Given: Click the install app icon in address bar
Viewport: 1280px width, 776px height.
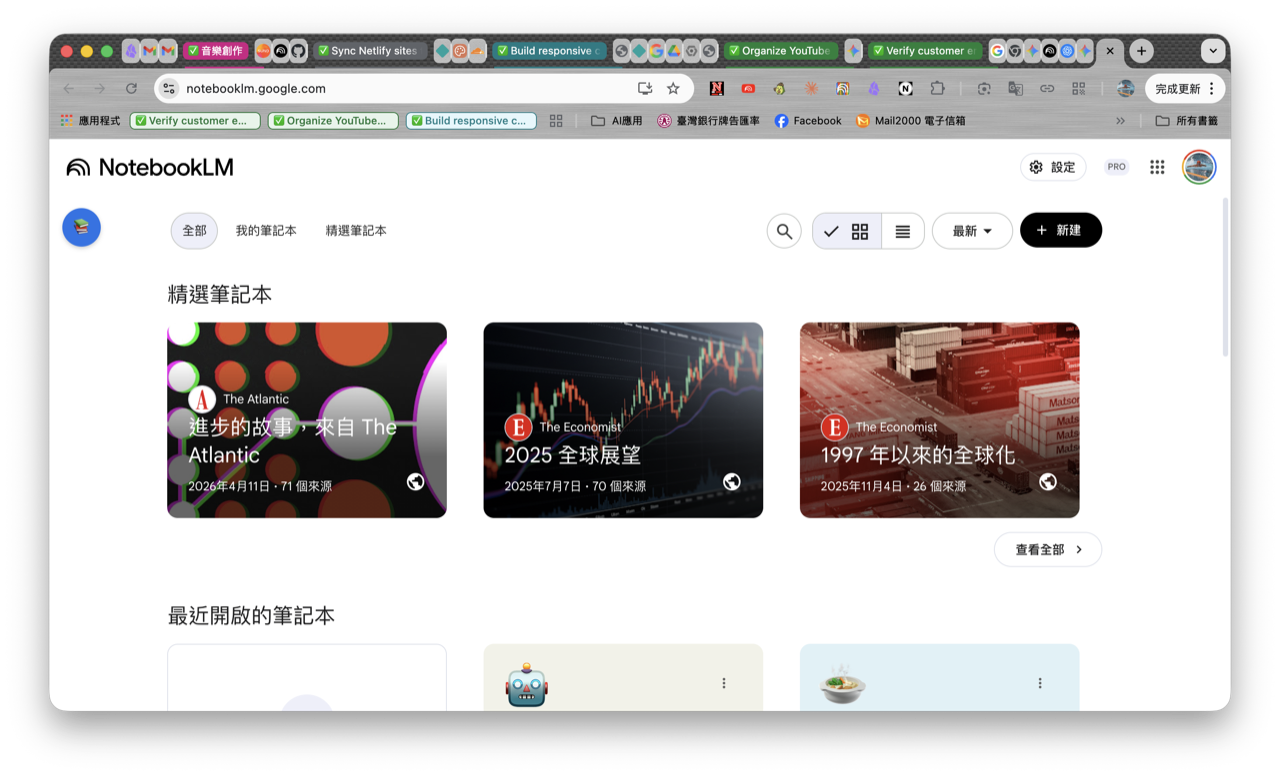Looking at the screenshot, I should 645,88.
